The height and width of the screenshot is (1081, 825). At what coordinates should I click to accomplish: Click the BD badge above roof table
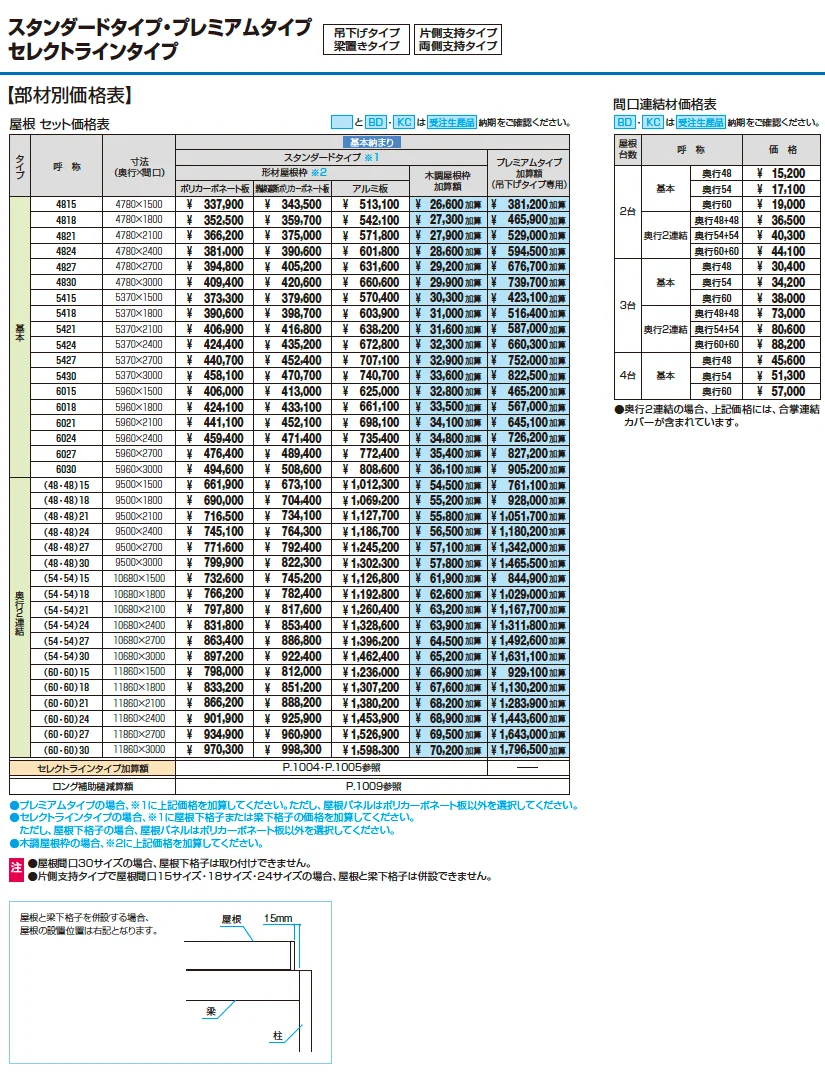coord(376,122)
